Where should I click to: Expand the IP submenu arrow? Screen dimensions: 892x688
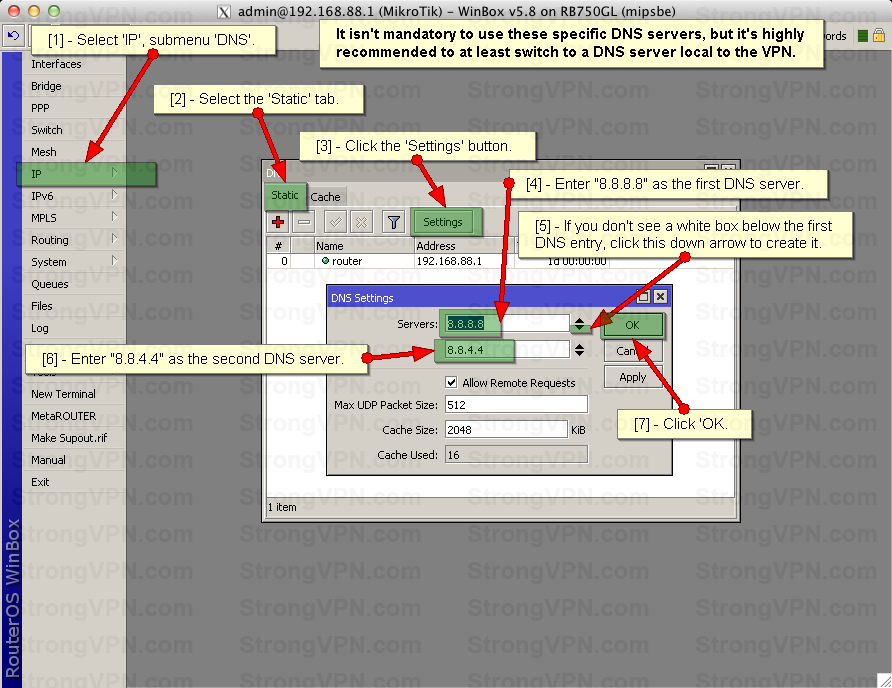click(114, 172)
